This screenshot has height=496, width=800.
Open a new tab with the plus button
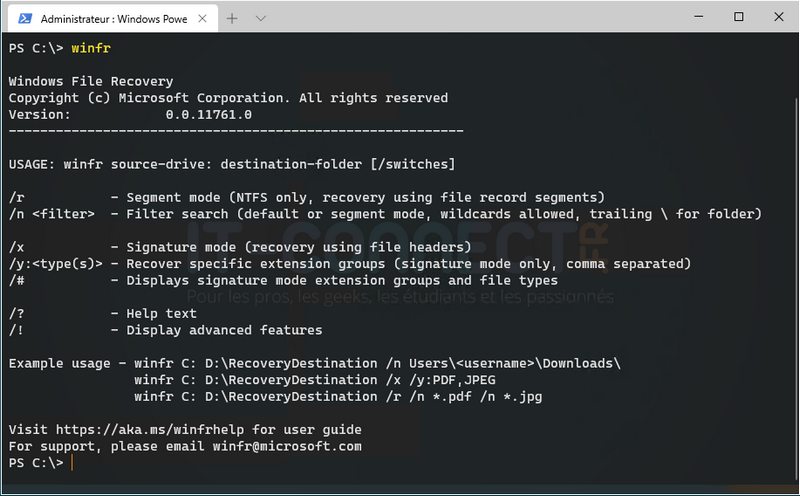click(x=232, y=18)
